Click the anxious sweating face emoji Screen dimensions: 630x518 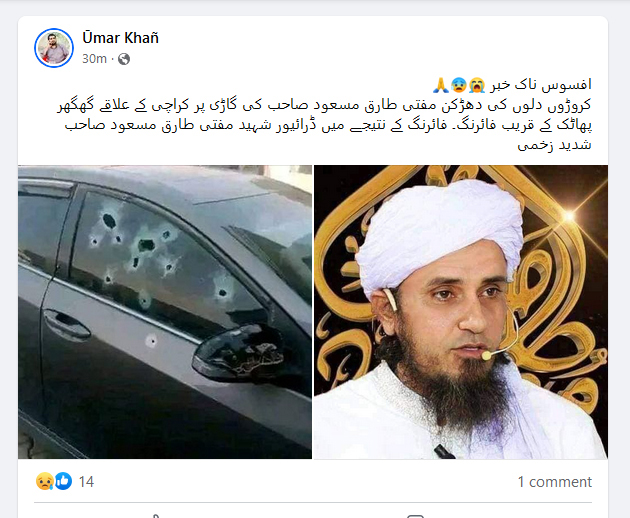[459, 85]
